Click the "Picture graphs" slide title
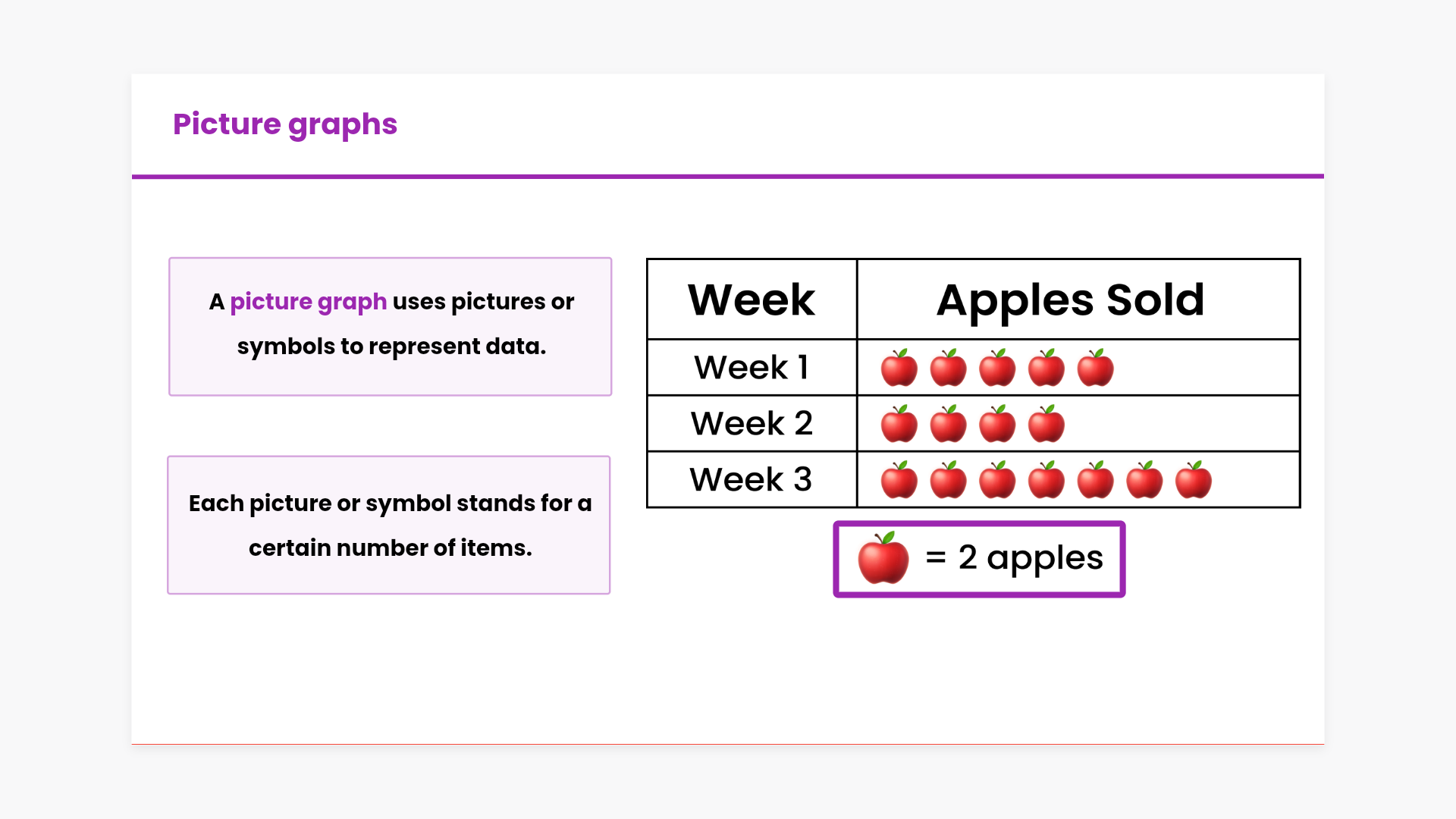The width and height of the screenshot is (1456, 819). point(285,124)
